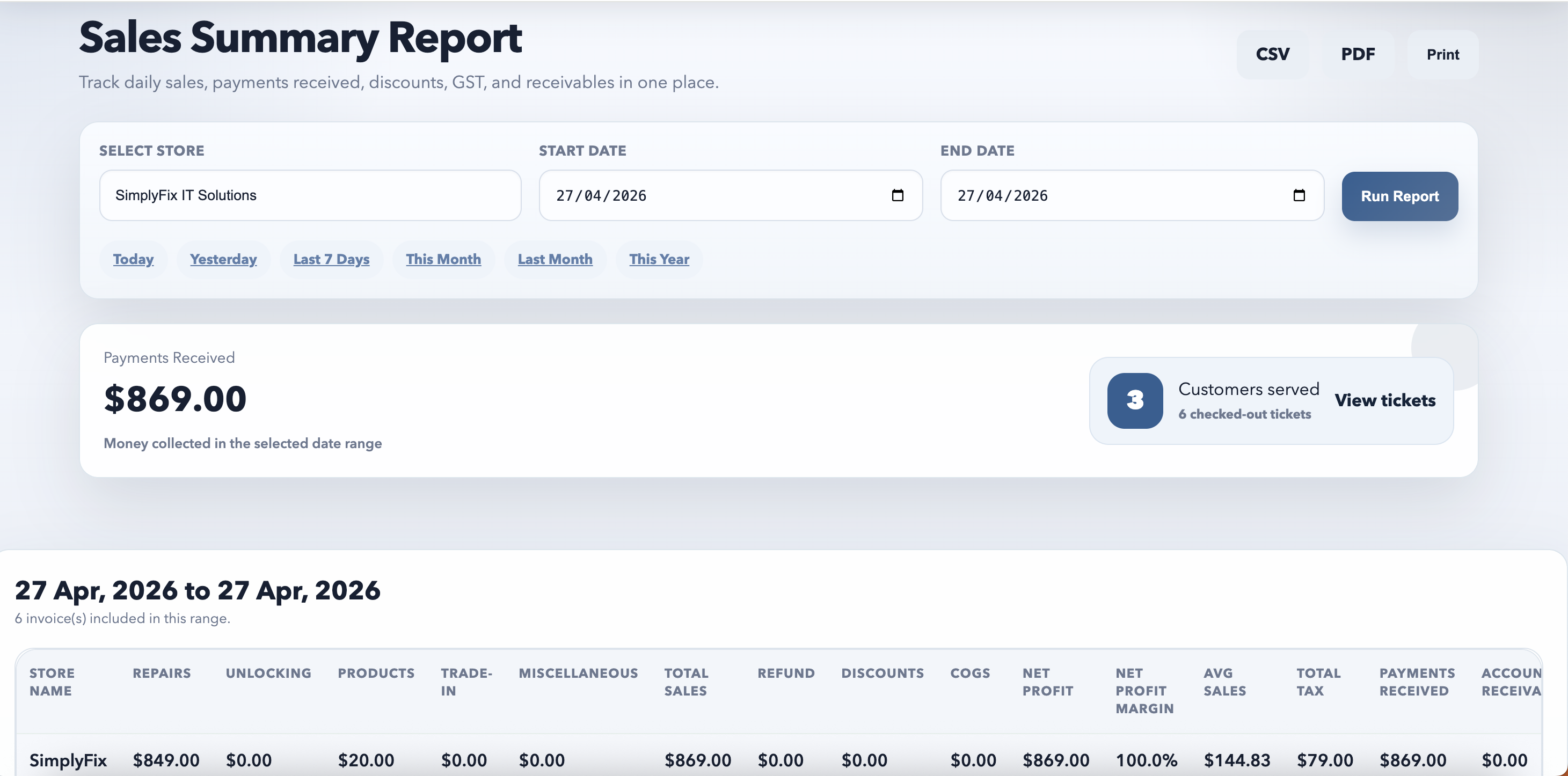Click the TOTAL SALES column header

(686, 682)
